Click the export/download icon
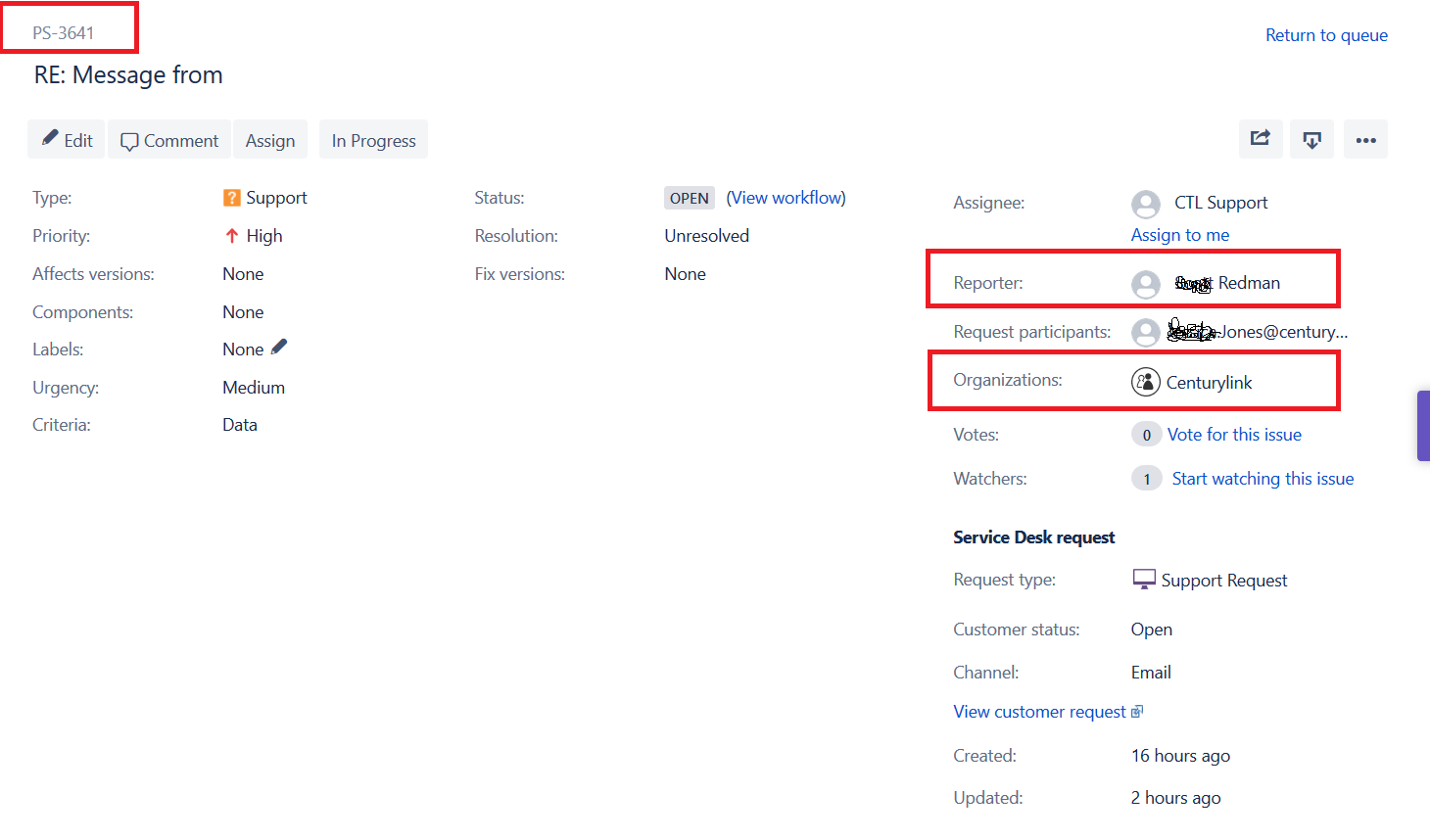This screenshot has height=840, width=1430. point(1311,139)
